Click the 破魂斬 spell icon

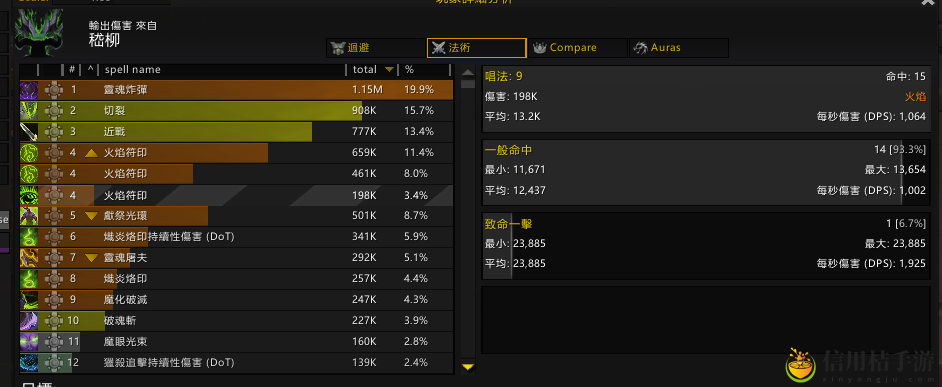[29, 321]
